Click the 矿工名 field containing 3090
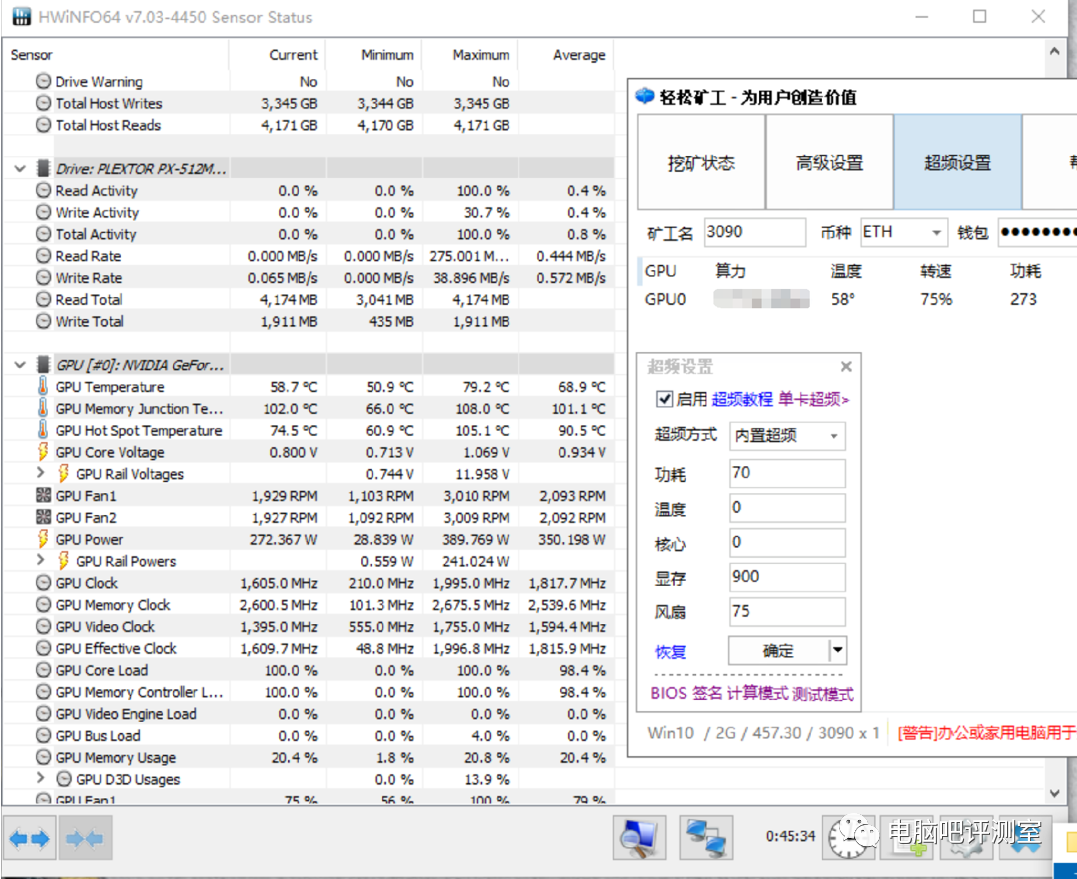Screen dimensions: 1077x879 (754, 232)
